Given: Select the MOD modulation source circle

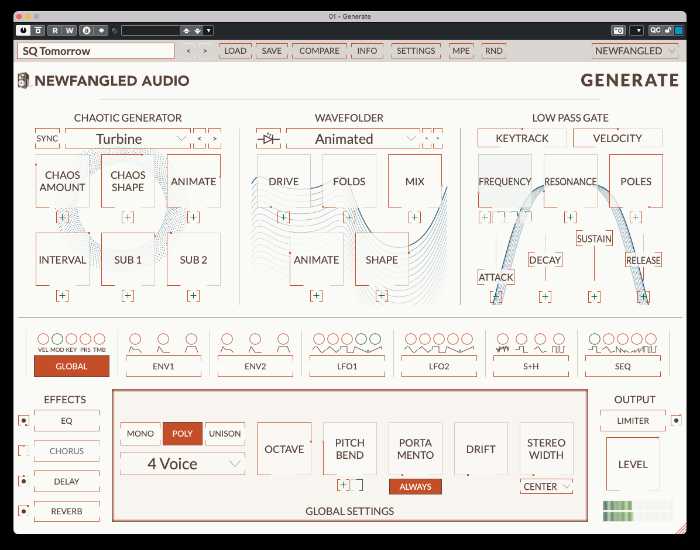Looking at the screenshot, I should click(57, 339).
